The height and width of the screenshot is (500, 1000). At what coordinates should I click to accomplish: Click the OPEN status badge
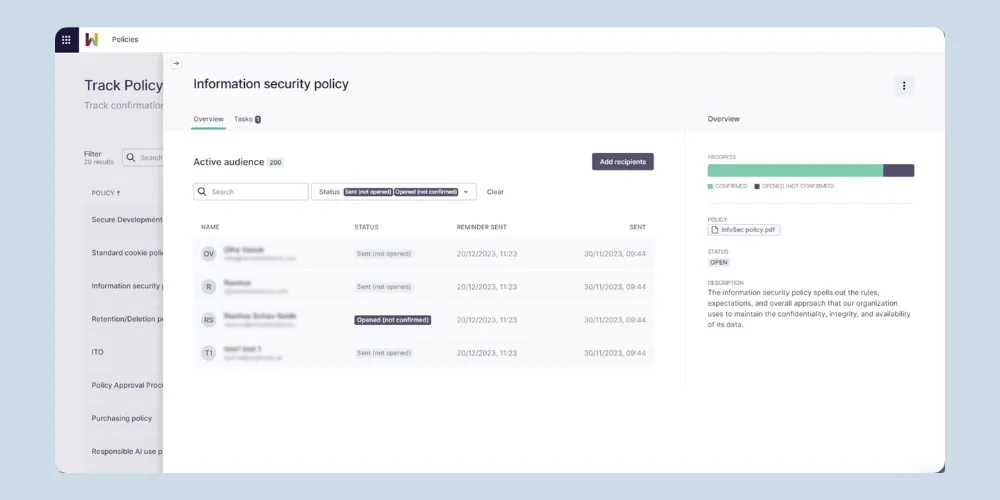[x=719, y=263]
